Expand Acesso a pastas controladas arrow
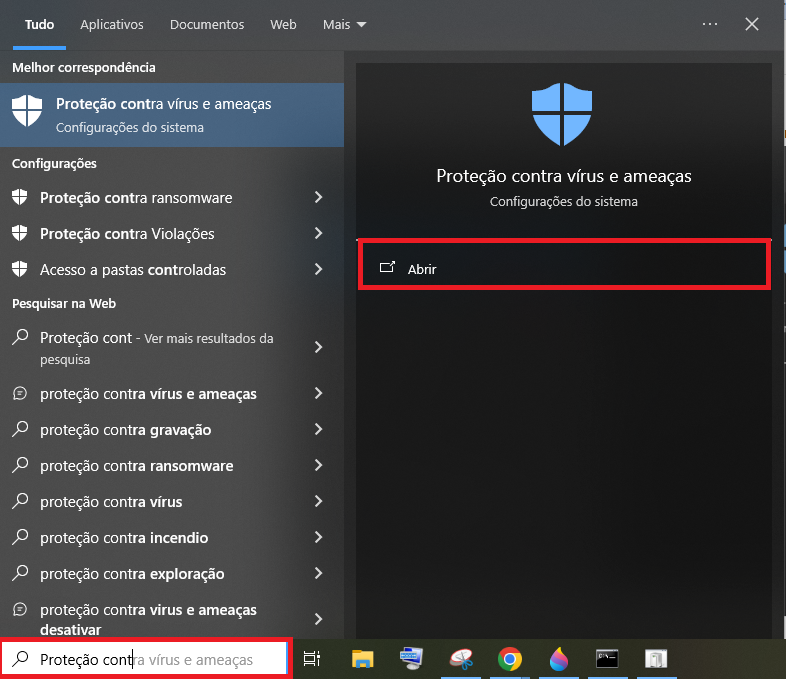 tap(318, 269)
